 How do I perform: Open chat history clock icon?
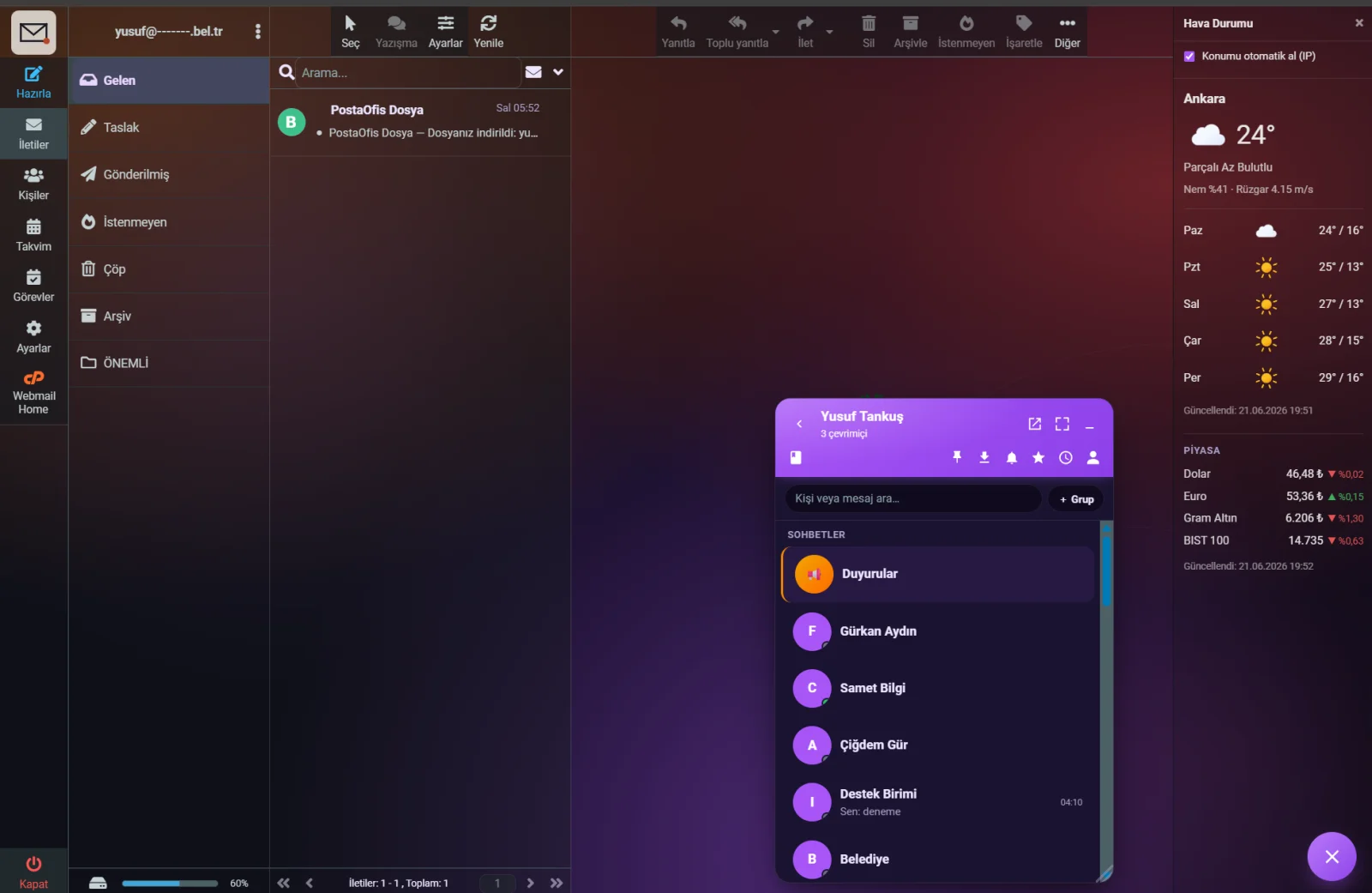click(1066, 457)
